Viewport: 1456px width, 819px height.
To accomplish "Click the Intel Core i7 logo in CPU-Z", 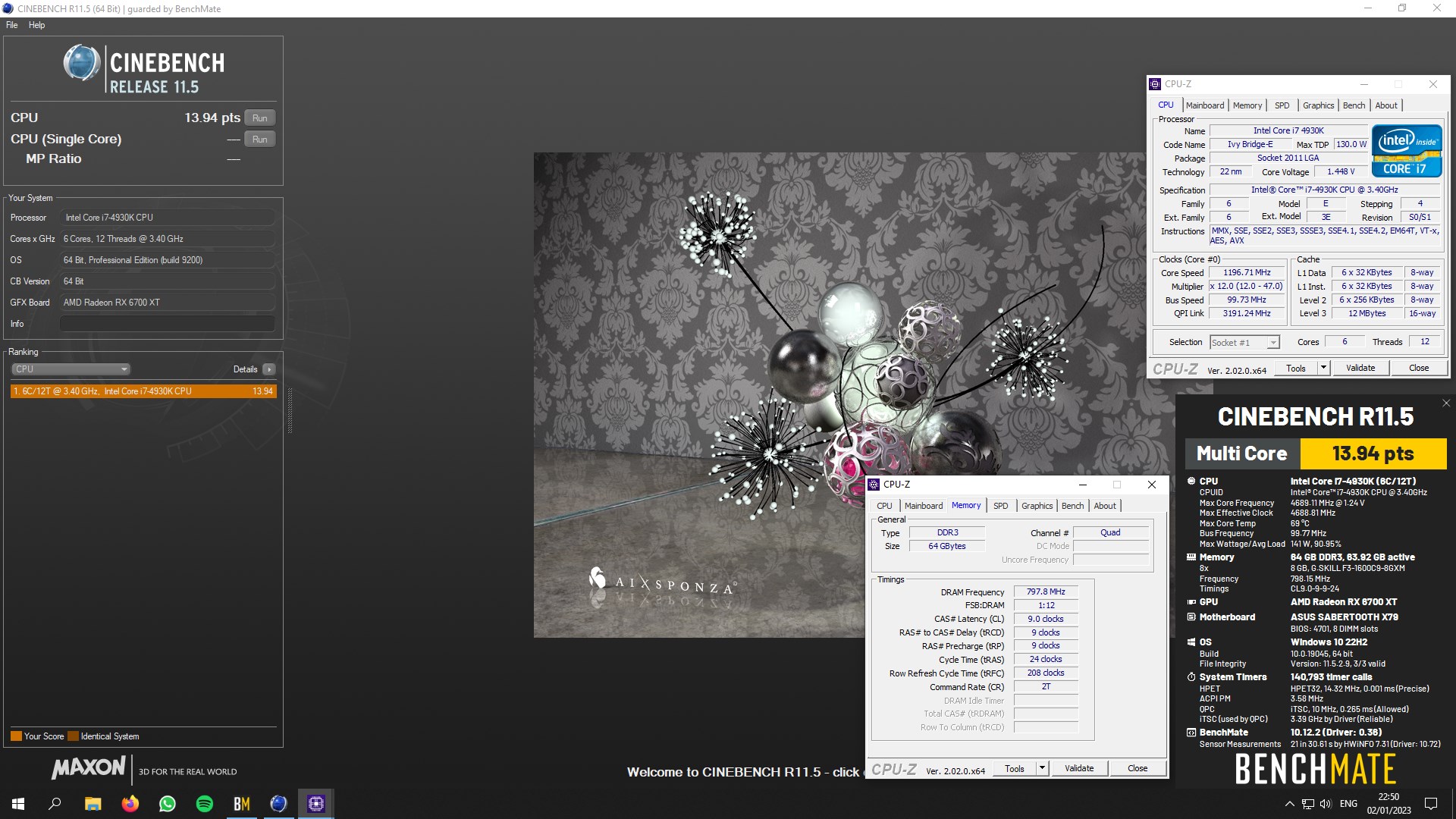I will point(1407,151).
